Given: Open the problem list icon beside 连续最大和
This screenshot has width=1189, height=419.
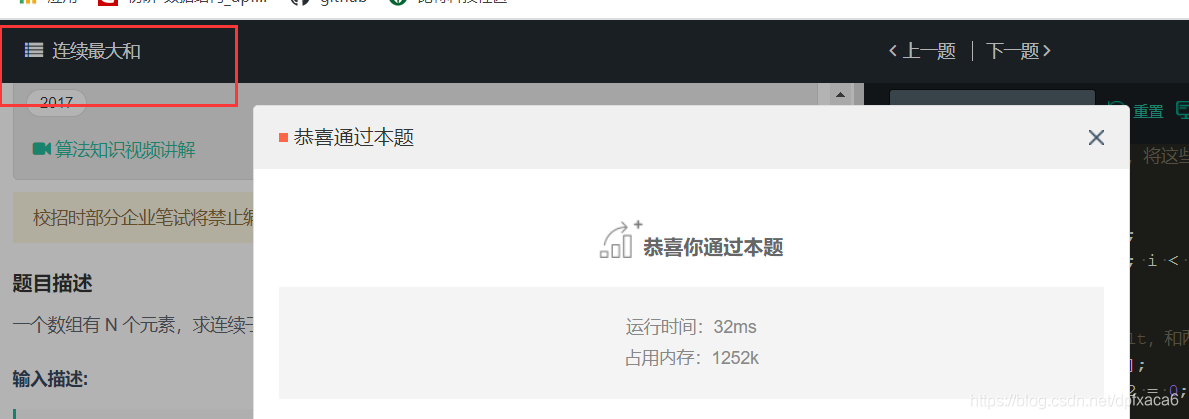Looking at the screenshot, I should (33, 51).
